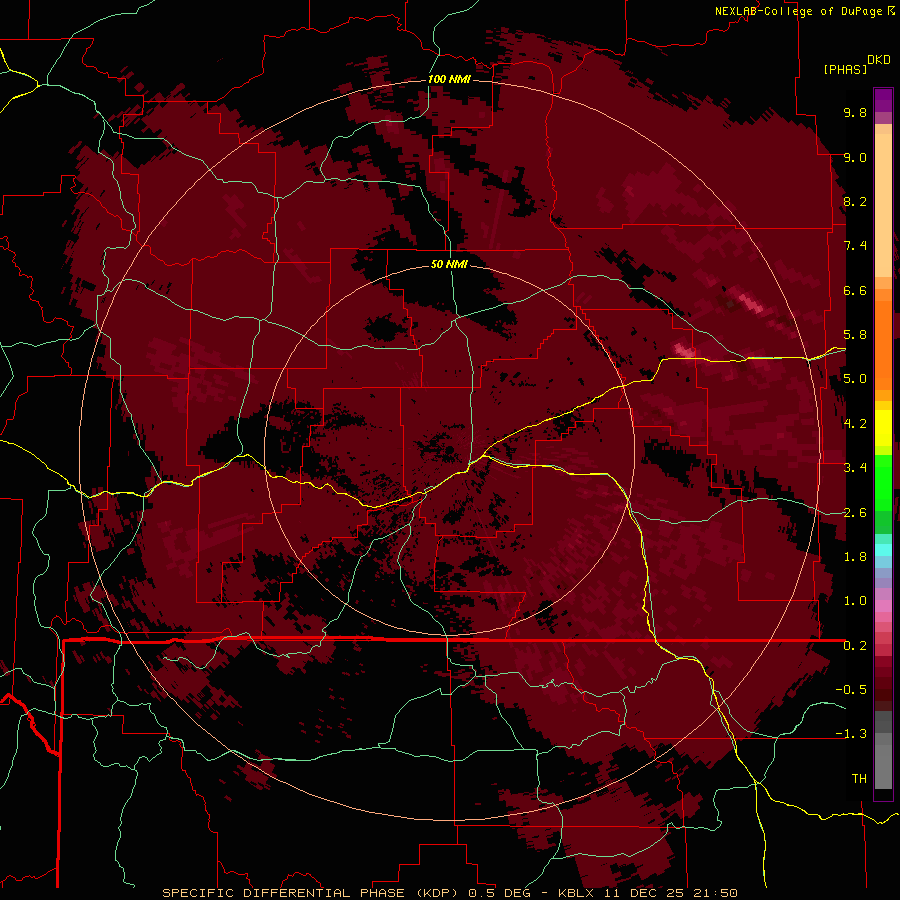Click the 9.8 value on the color scale
The width and height of the screenshot is (900, 900).
[855, 112]
